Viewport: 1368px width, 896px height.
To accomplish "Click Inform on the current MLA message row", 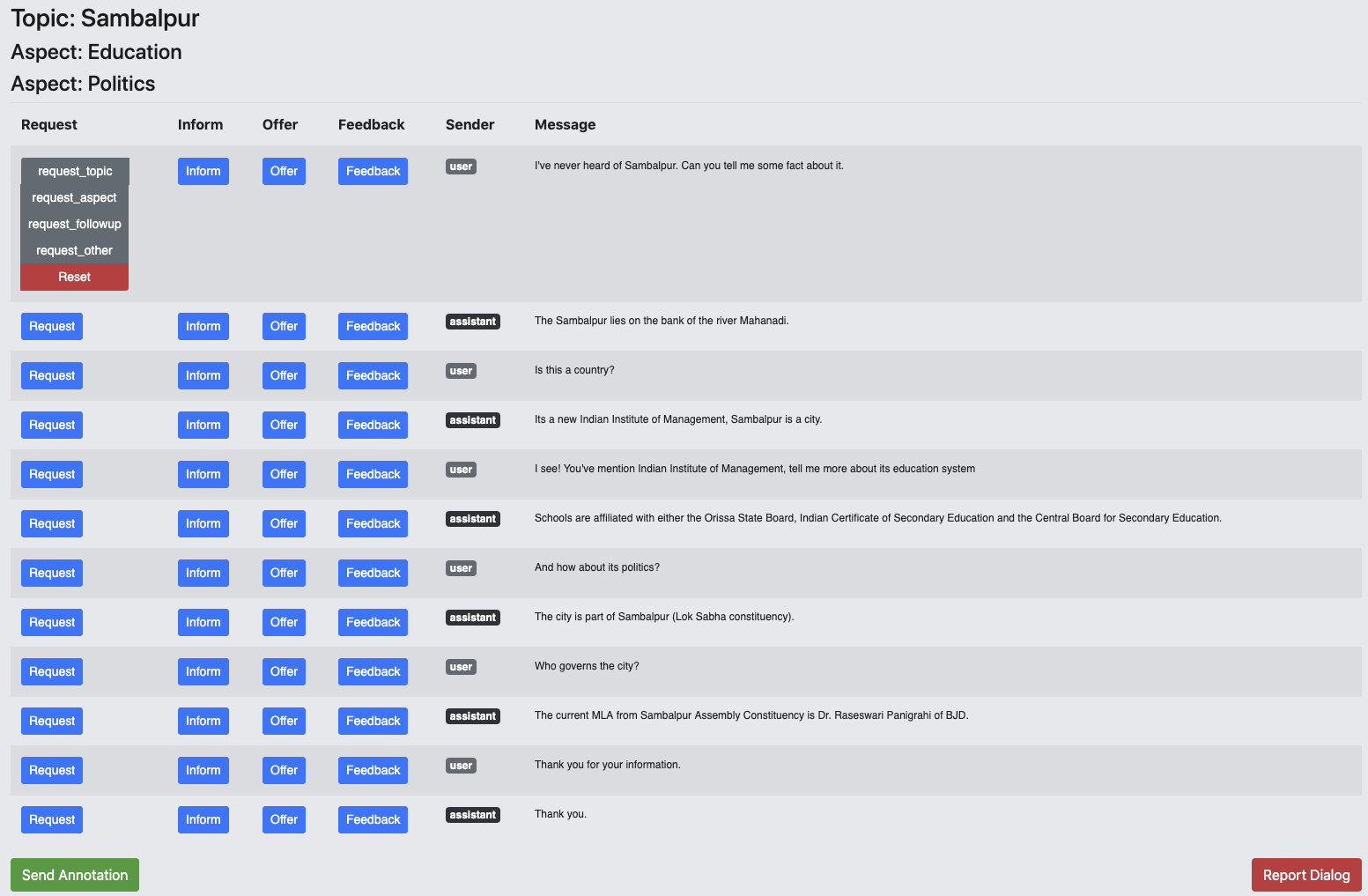I will click(x=203, y=721).
